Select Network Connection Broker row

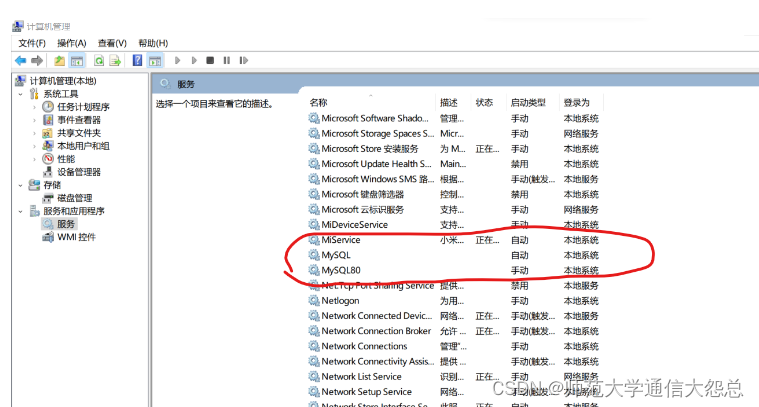tap(454, 332)
